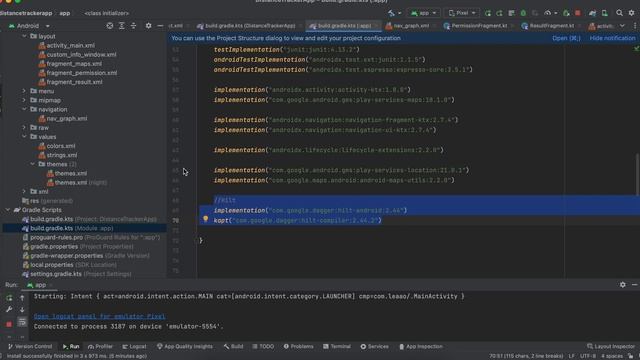
Task: Open Layout Inspector button
Action: click(x=611, y=347)
